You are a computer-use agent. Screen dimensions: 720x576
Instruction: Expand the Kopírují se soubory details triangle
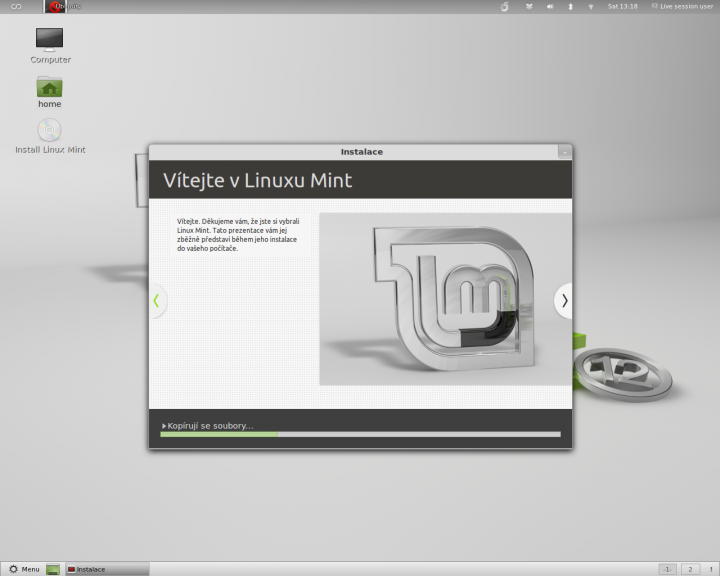164,426
